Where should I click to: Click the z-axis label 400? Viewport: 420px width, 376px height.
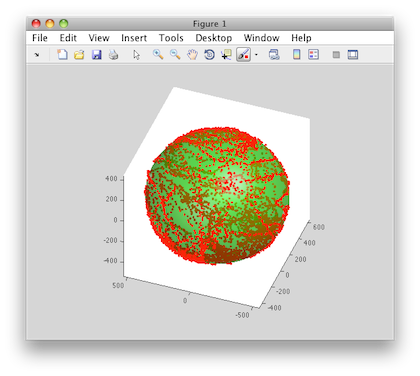pos(111,179)
